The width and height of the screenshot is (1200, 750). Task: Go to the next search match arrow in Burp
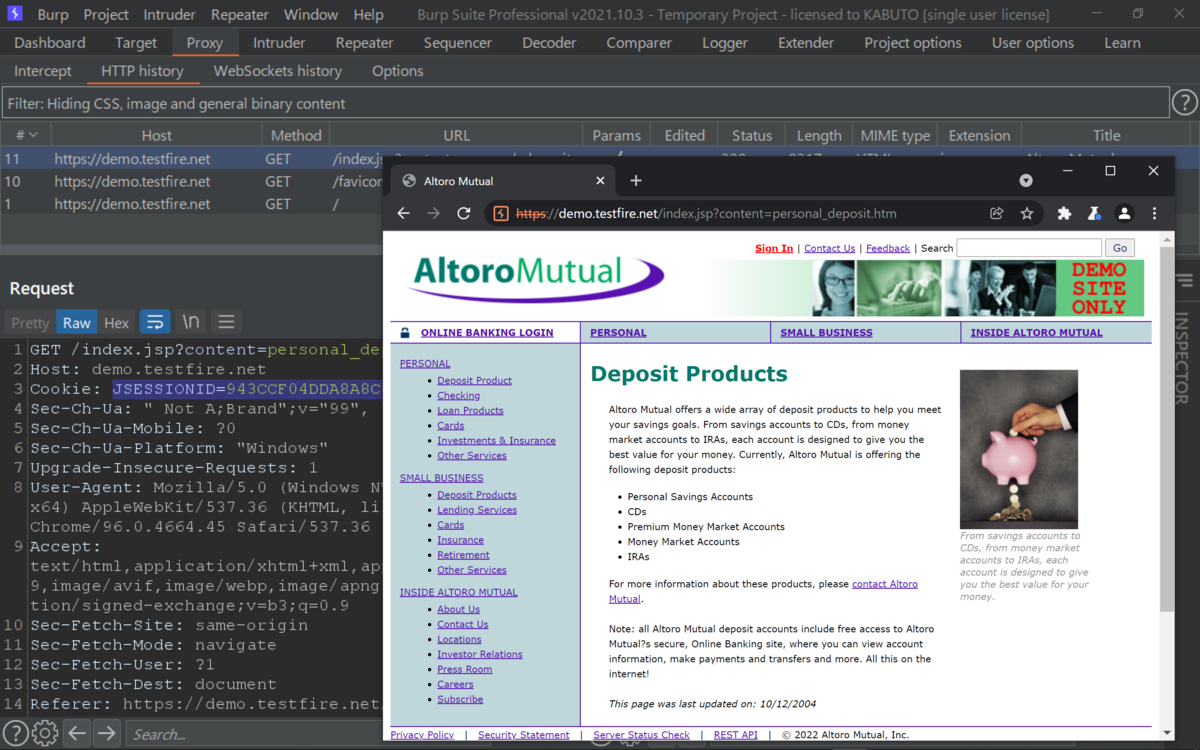[x=106, y=734]
